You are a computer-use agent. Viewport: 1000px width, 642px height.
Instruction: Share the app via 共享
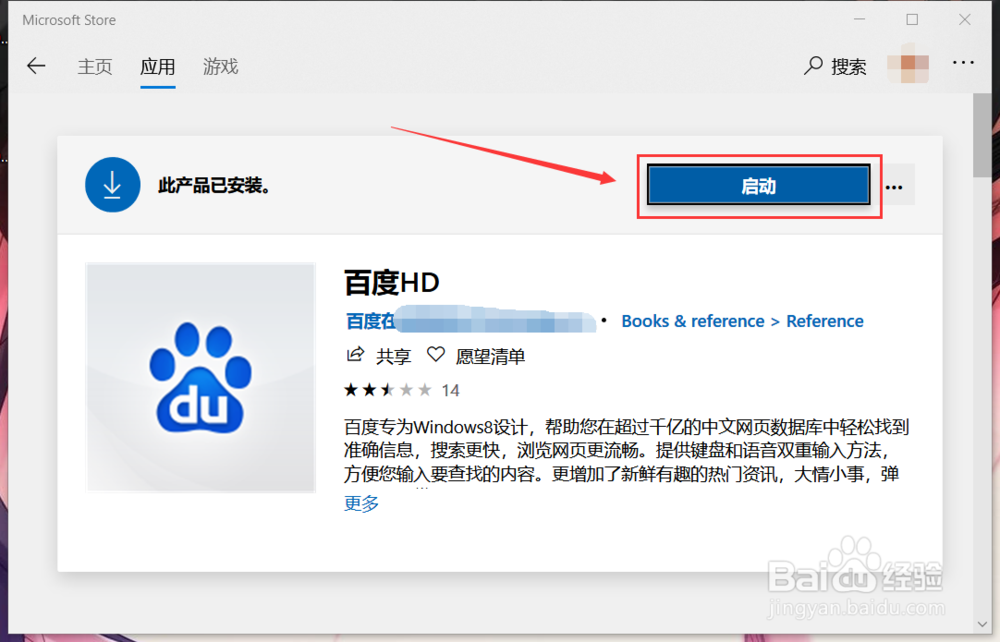pyautogui.click(x=378, y=356)
